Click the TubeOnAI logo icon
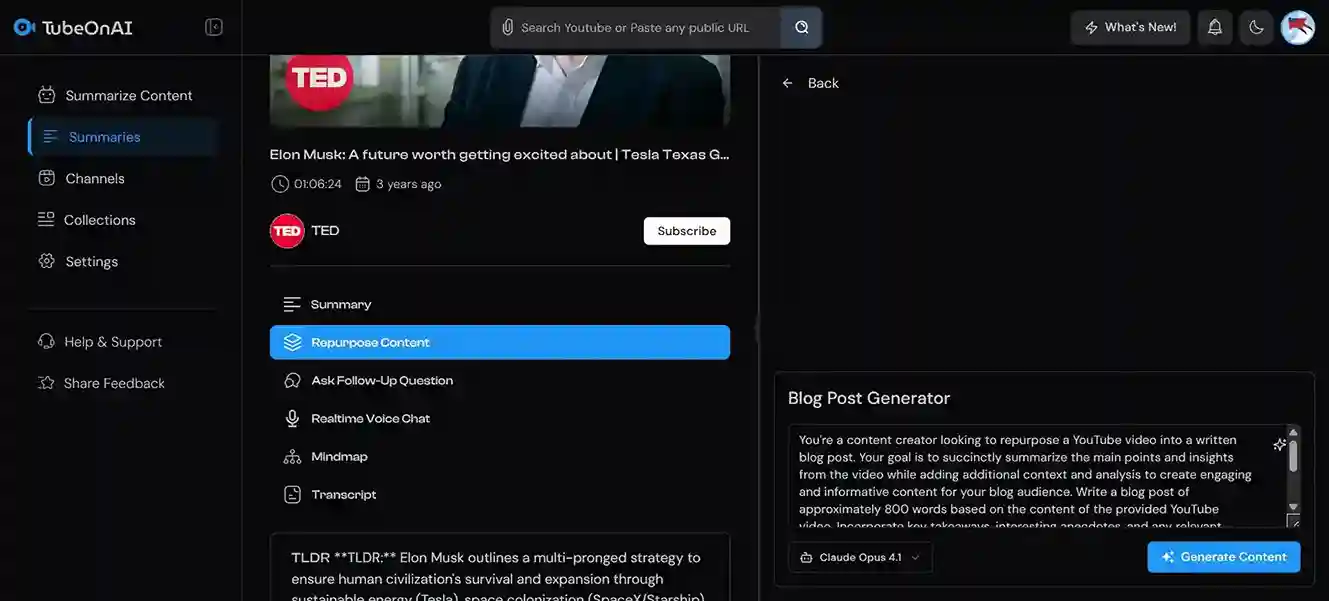This screenshot has height=601, width=1329. 24,27
